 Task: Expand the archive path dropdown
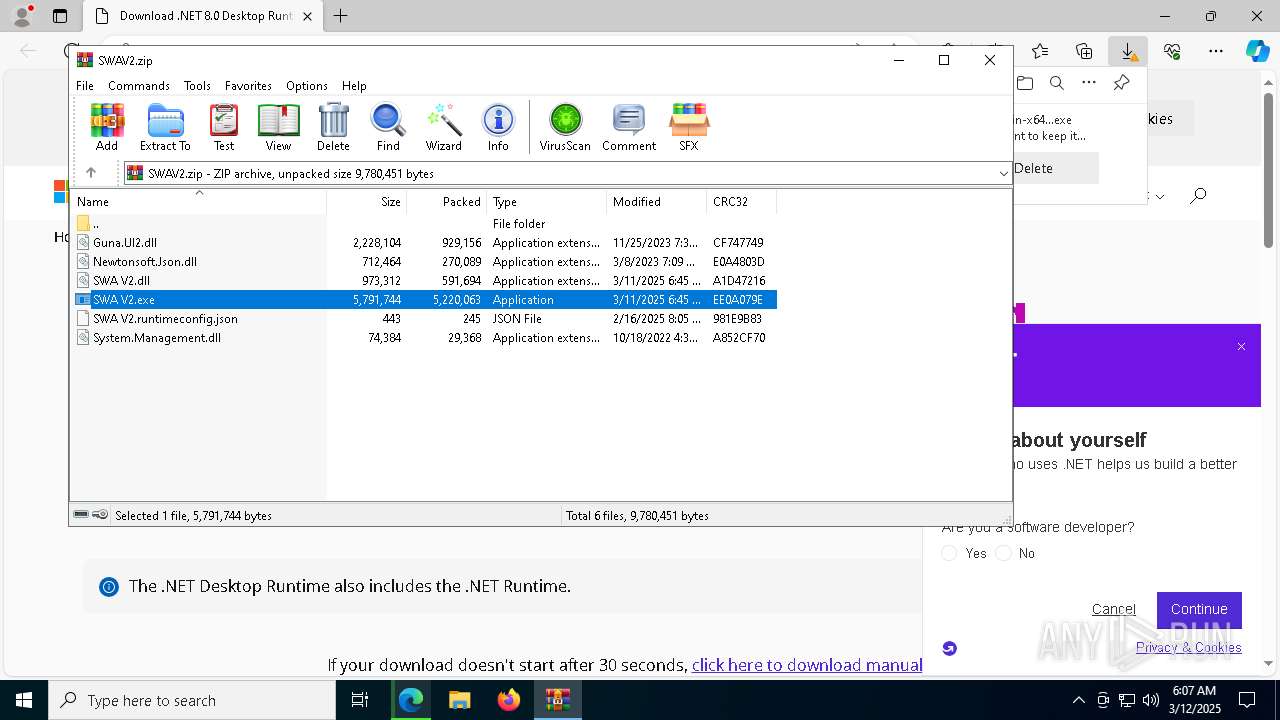(x=1003, y=173)
